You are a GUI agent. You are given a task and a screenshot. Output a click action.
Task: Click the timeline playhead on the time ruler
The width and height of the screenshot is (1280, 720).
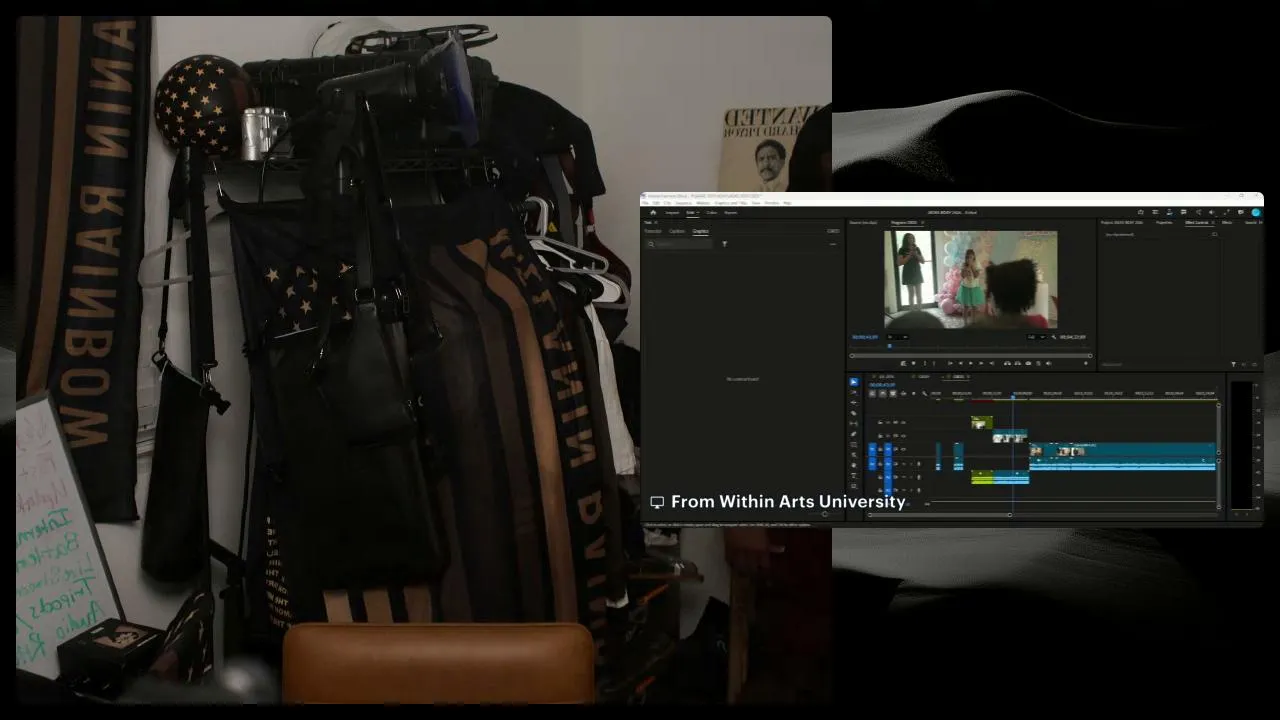point(1013,395)
